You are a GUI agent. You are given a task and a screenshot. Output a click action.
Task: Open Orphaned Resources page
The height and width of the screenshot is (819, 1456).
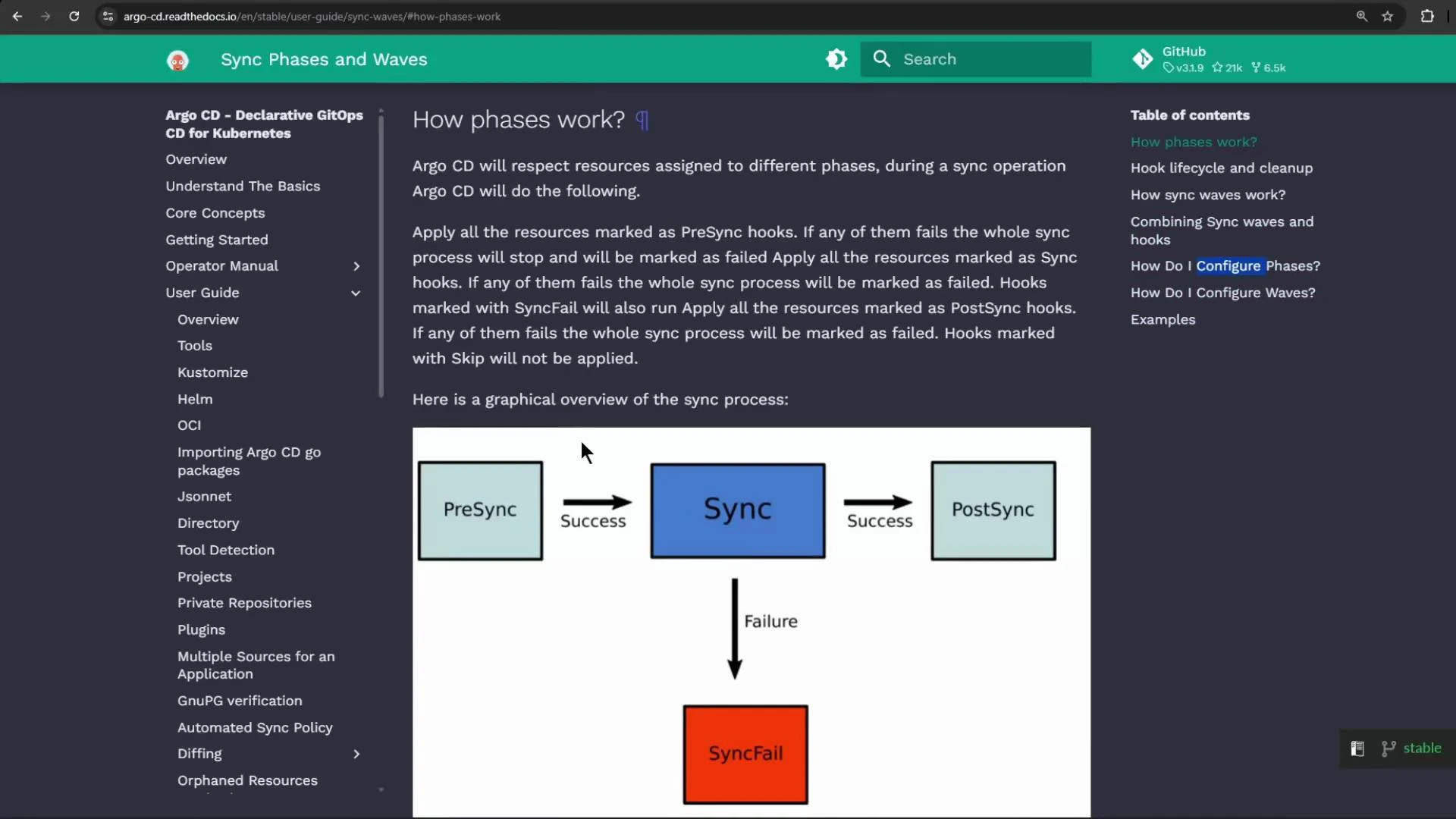pos(247,781)
